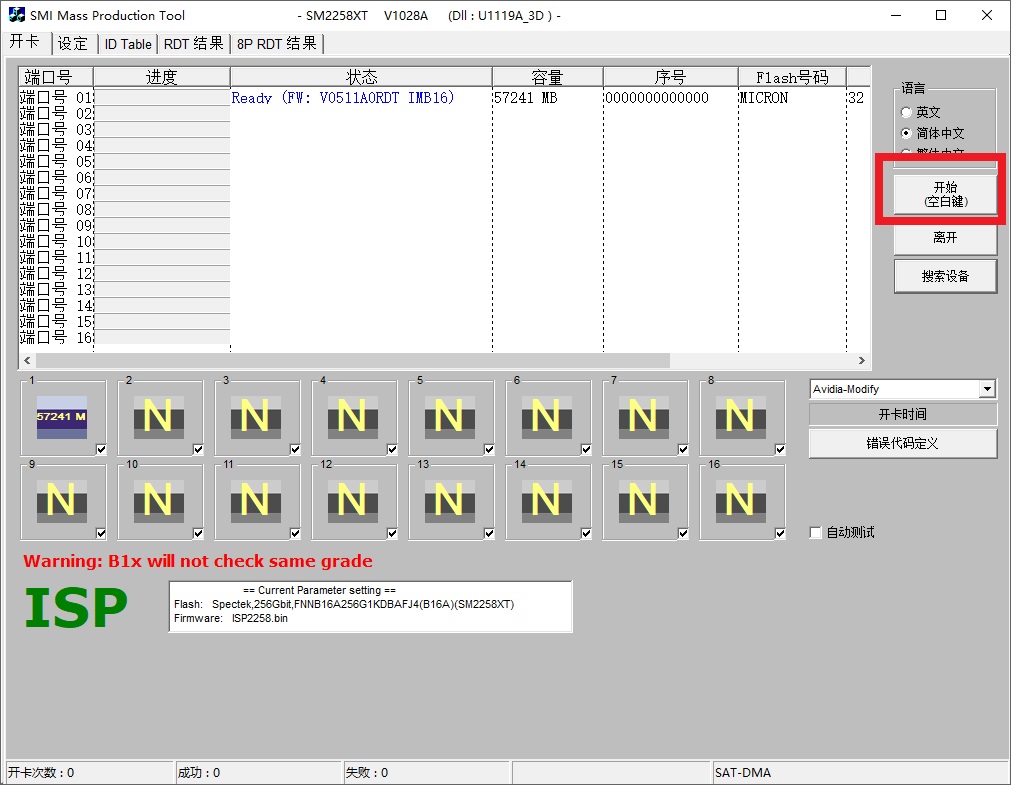Image resolution: width=1011 pixels, height=785 pixels.
Task: Select the port 5 N slot icon
Action: click(449, 417)
